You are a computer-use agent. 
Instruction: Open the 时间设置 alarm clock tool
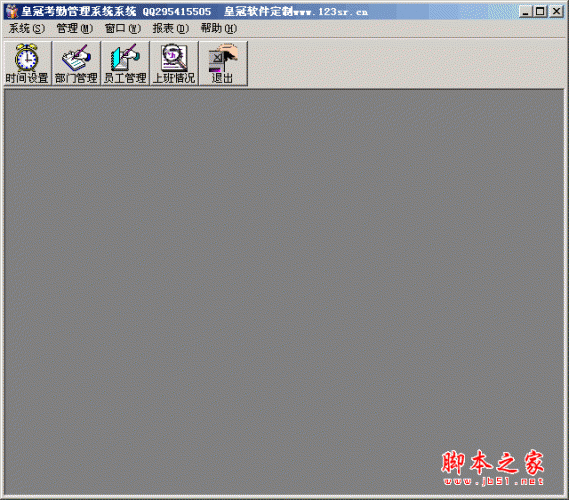[x=27, y=63]
